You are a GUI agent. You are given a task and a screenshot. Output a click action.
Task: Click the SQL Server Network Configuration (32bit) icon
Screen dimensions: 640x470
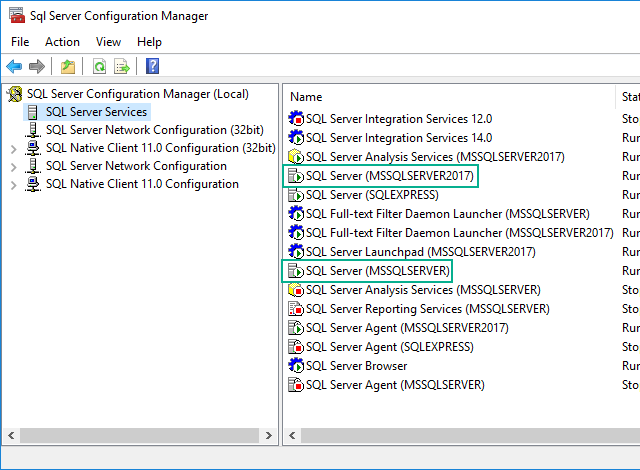coord(33,130)
